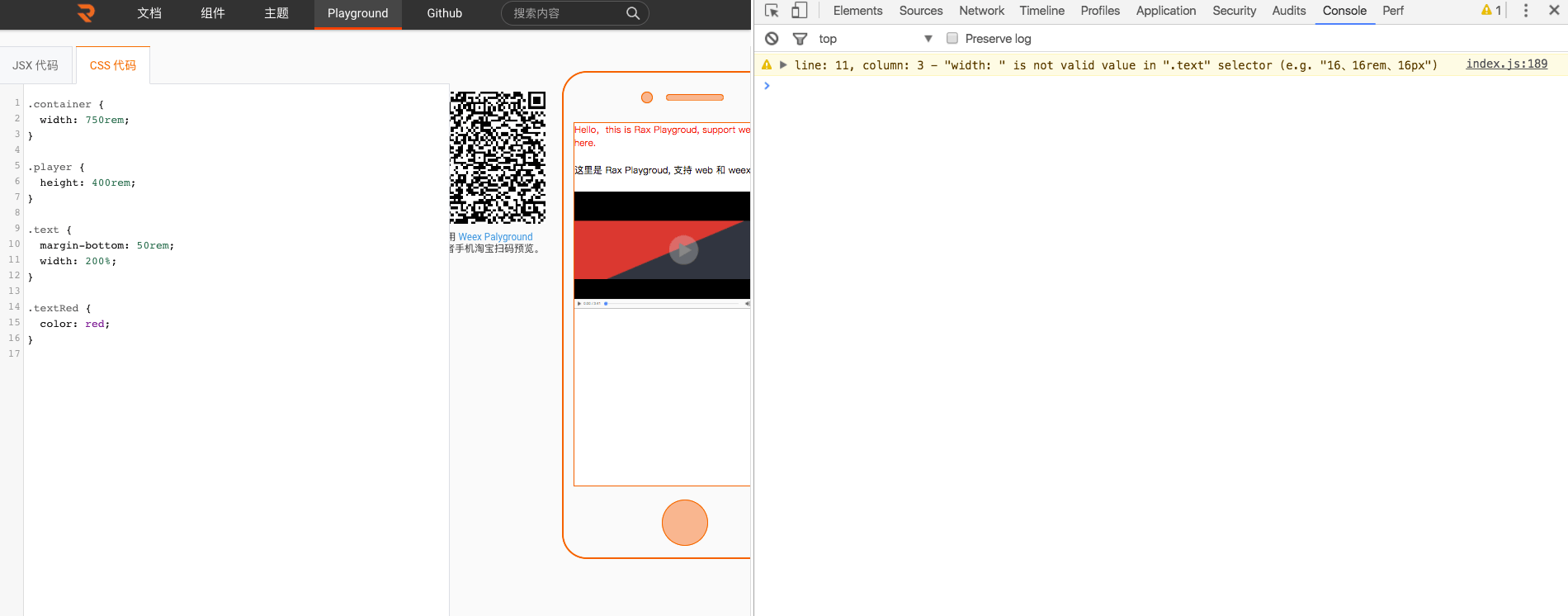Click the video progress slider
This screenshot has width=1568, height=616.
(673, 304)
